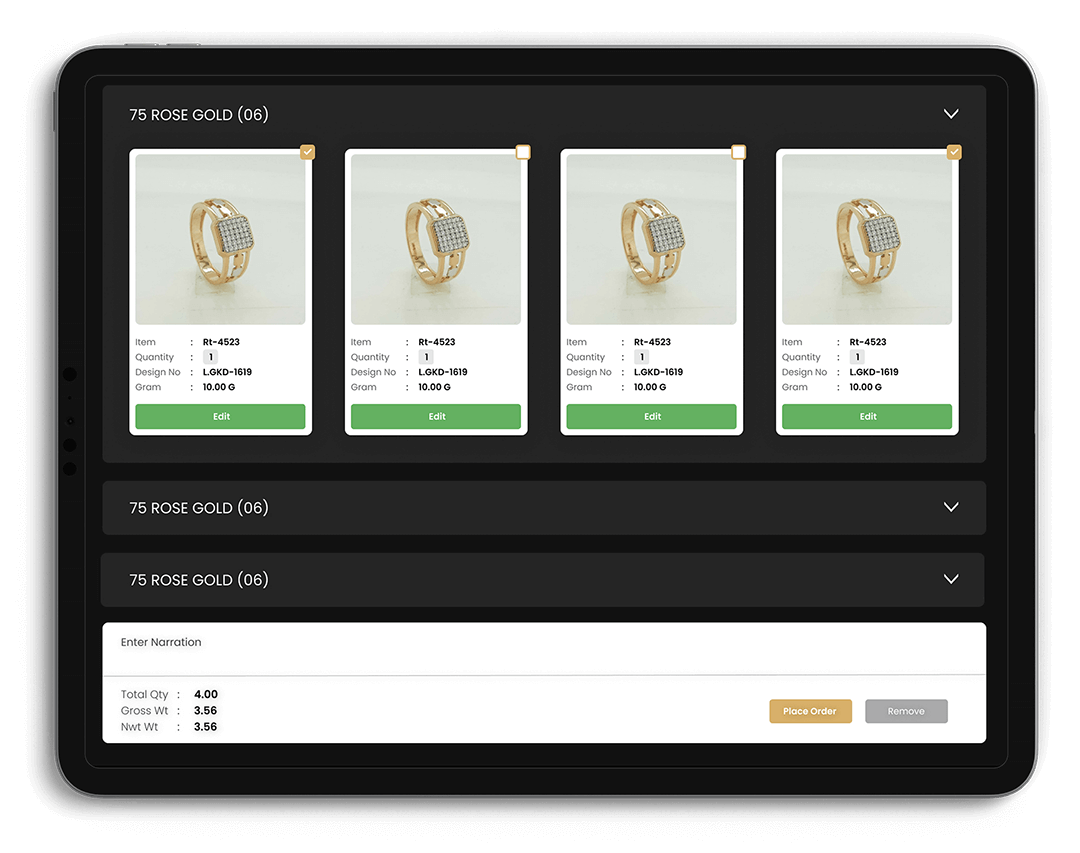Open the ring photo on the first card
The height and width of the screenshot is (853, 1080).
coord(220,239)
